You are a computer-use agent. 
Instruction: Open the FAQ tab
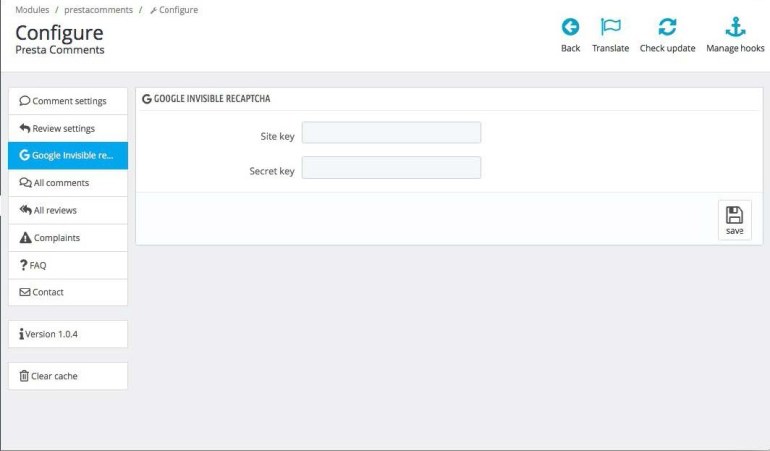point(68,265)
